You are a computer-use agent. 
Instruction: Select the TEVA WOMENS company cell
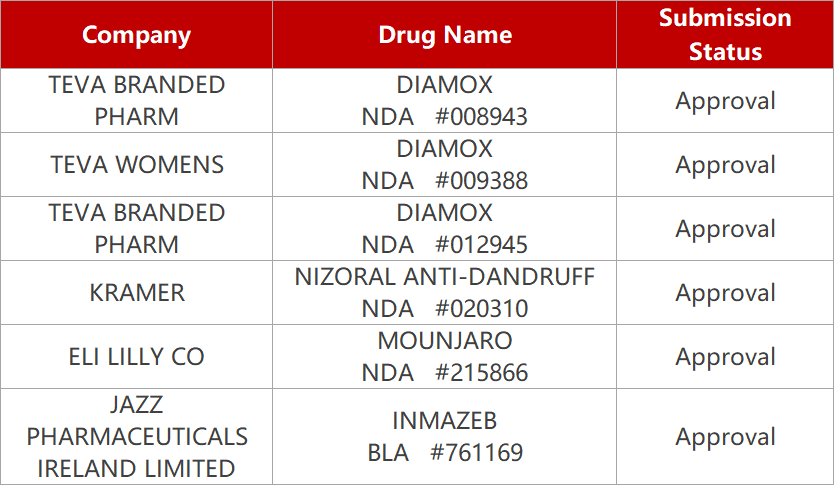[x=136, y=165]
